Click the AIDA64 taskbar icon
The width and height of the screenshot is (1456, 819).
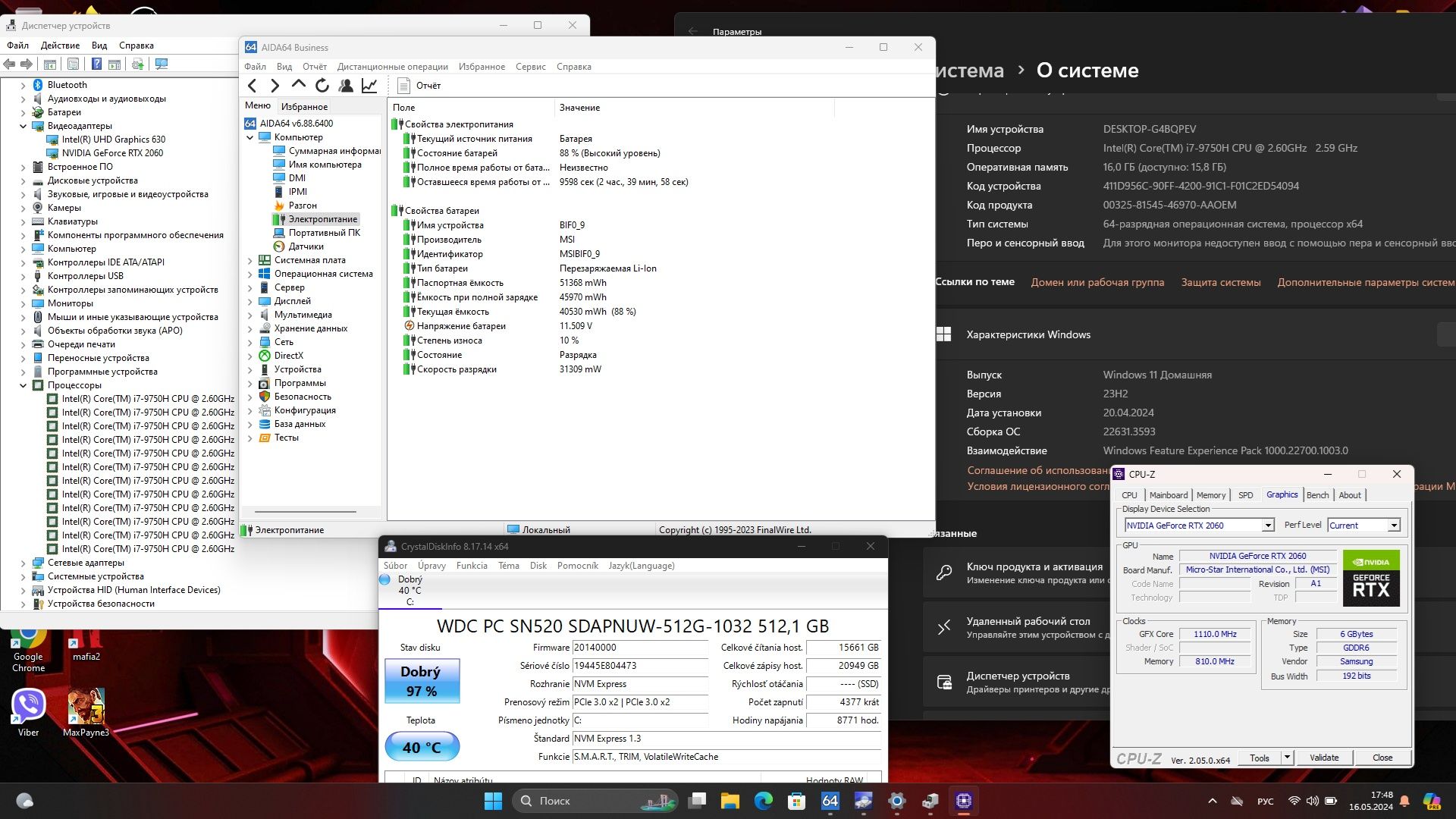click(830, 801)
